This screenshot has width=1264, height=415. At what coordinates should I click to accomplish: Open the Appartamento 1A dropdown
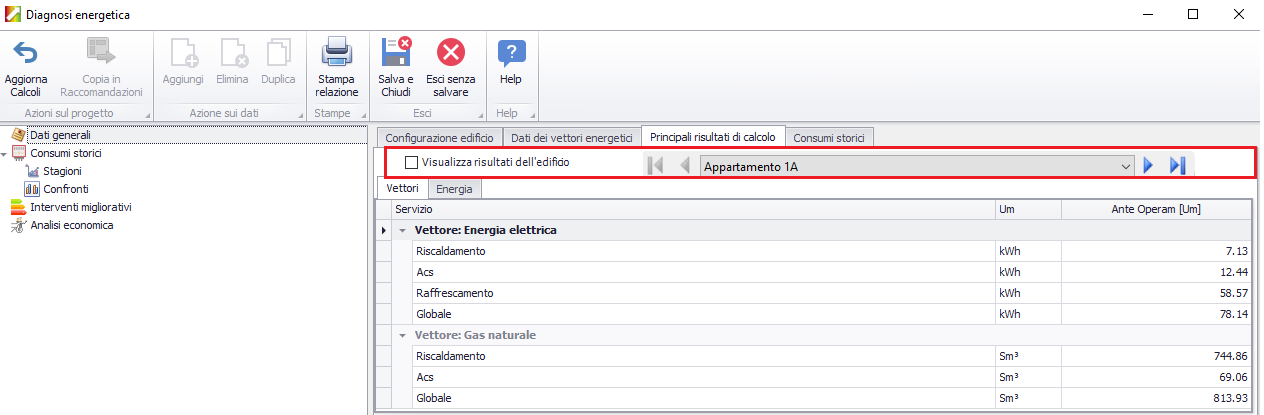click(1126, 166)
